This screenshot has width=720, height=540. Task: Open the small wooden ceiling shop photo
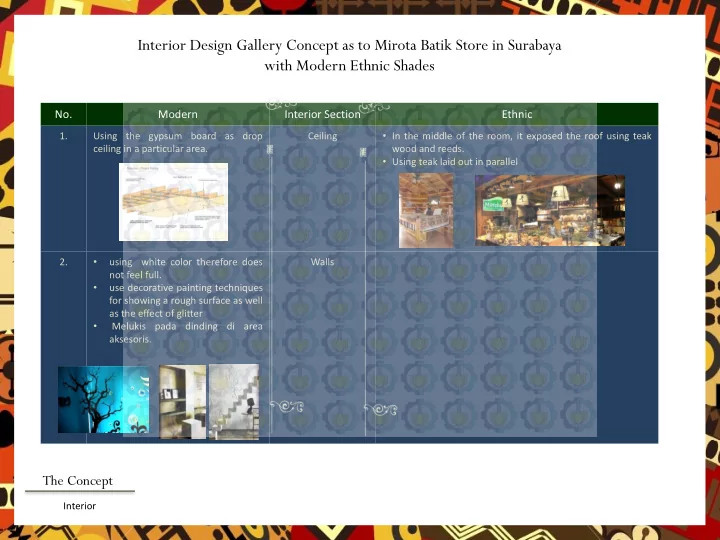pyautogui.click(x=426, y=211)
